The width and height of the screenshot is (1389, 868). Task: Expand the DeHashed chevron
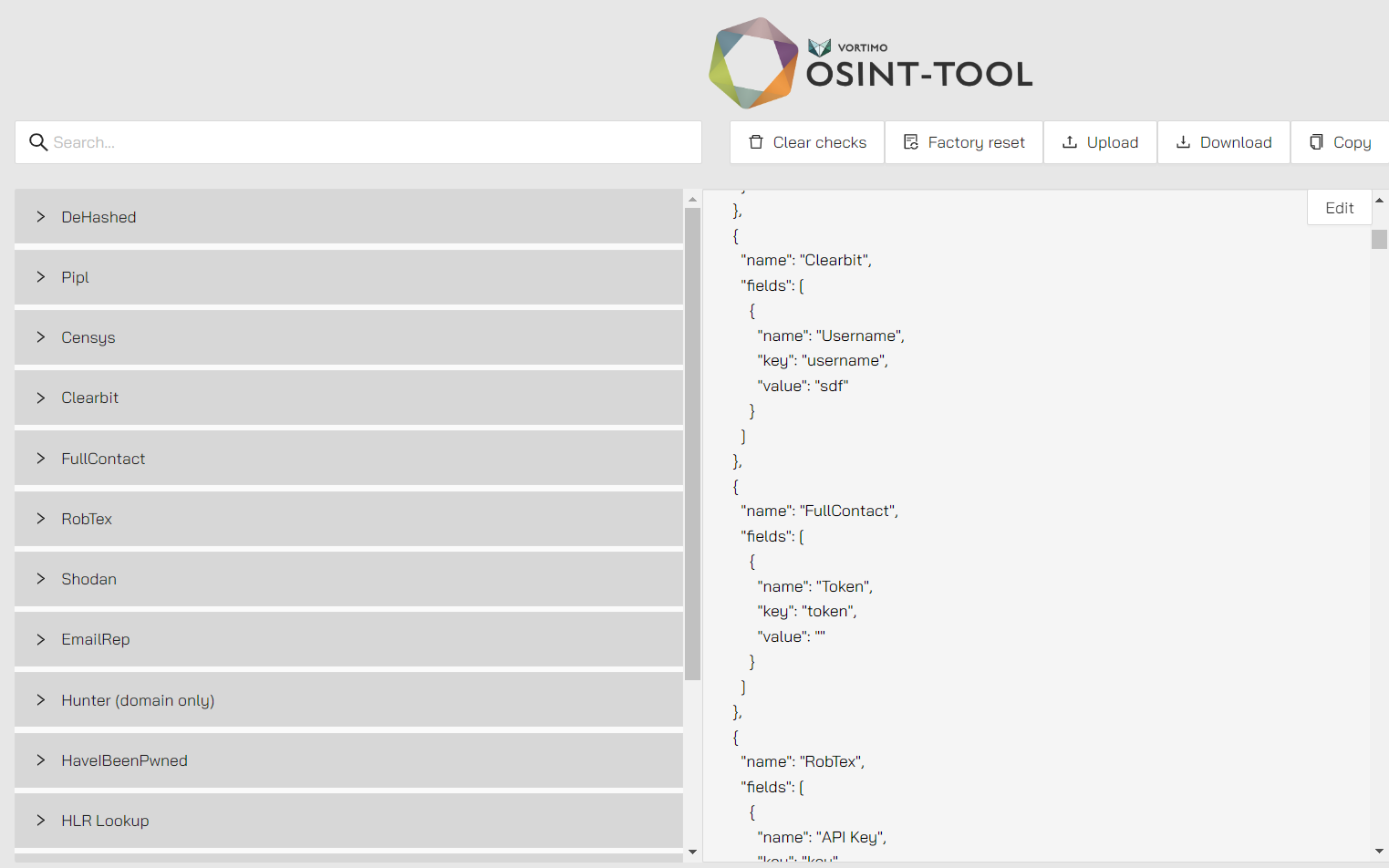41,217
